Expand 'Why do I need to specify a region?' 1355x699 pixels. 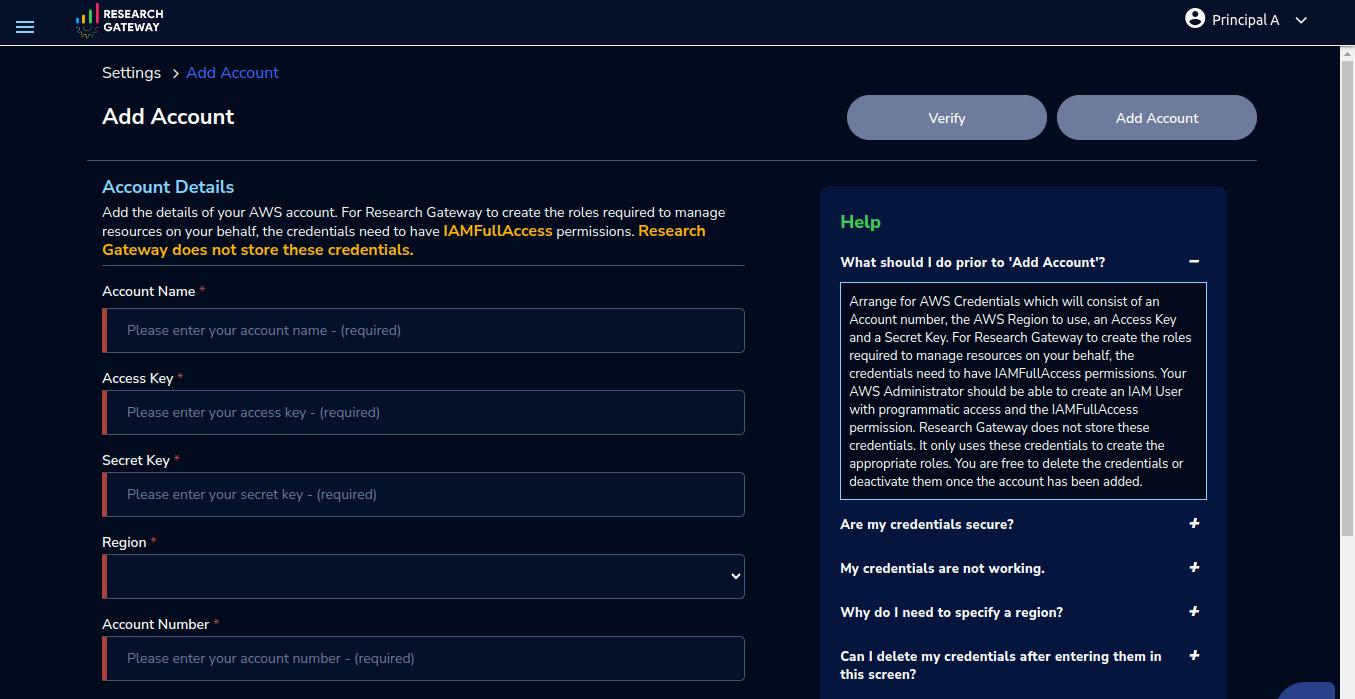click(x=1194, y=612)
